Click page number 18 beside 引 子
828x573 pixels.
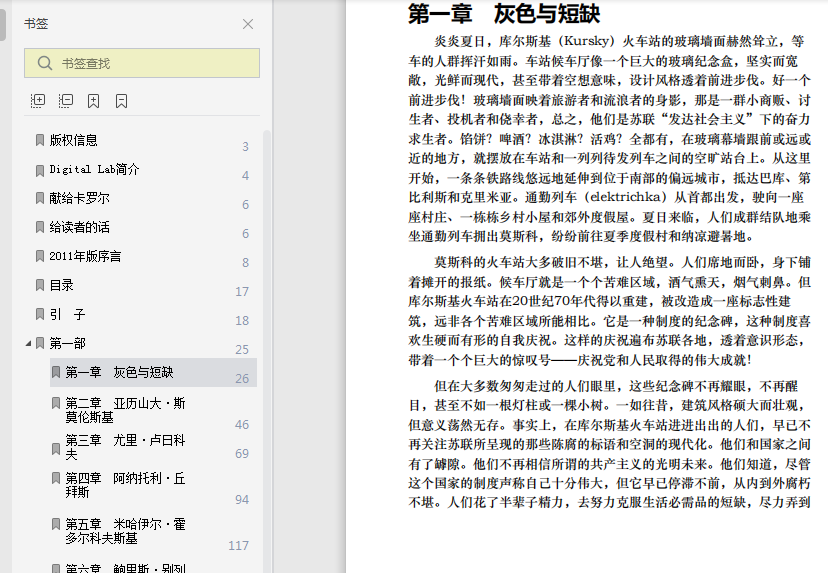(242, 321)
